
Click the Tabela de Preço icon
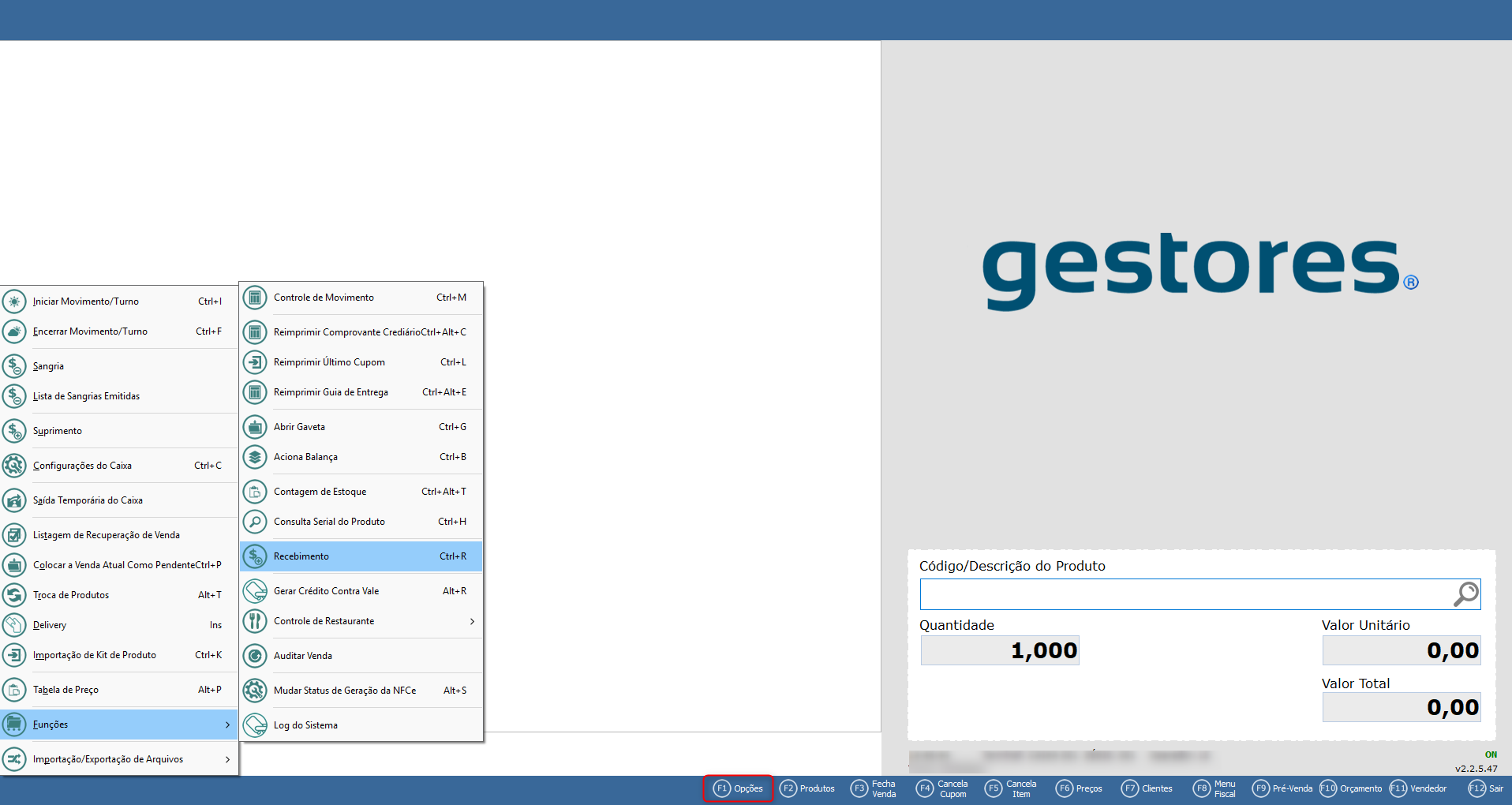pyautogui.click(x=14, y=690)
